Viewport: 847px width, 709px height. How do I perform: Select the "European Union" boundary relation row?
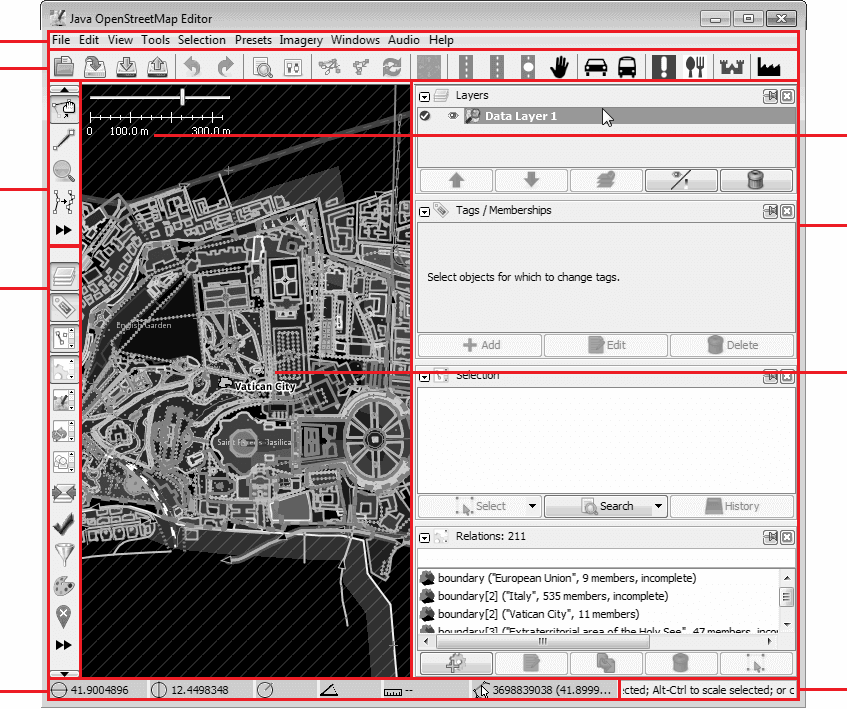[598, 578]
